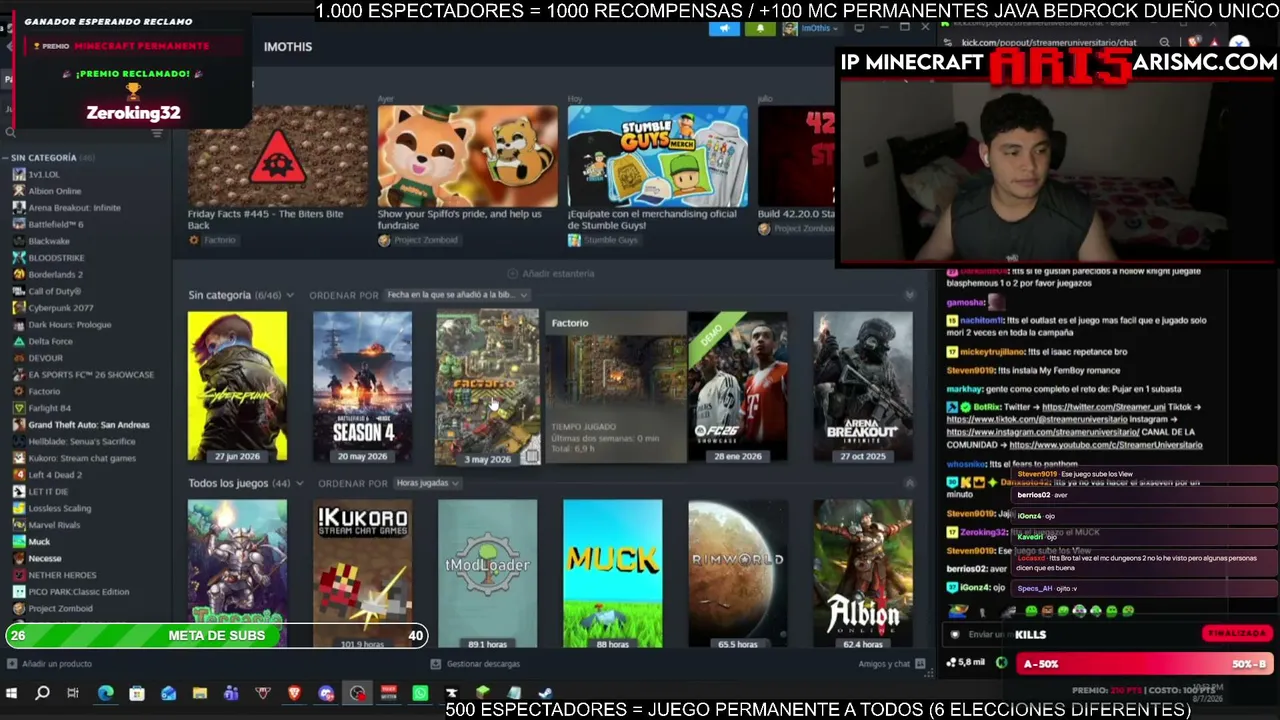Select Project Zomboid in the sidebar list
Image resolution: width=1280 pixels, height=720 pixels.
(60, 608)
